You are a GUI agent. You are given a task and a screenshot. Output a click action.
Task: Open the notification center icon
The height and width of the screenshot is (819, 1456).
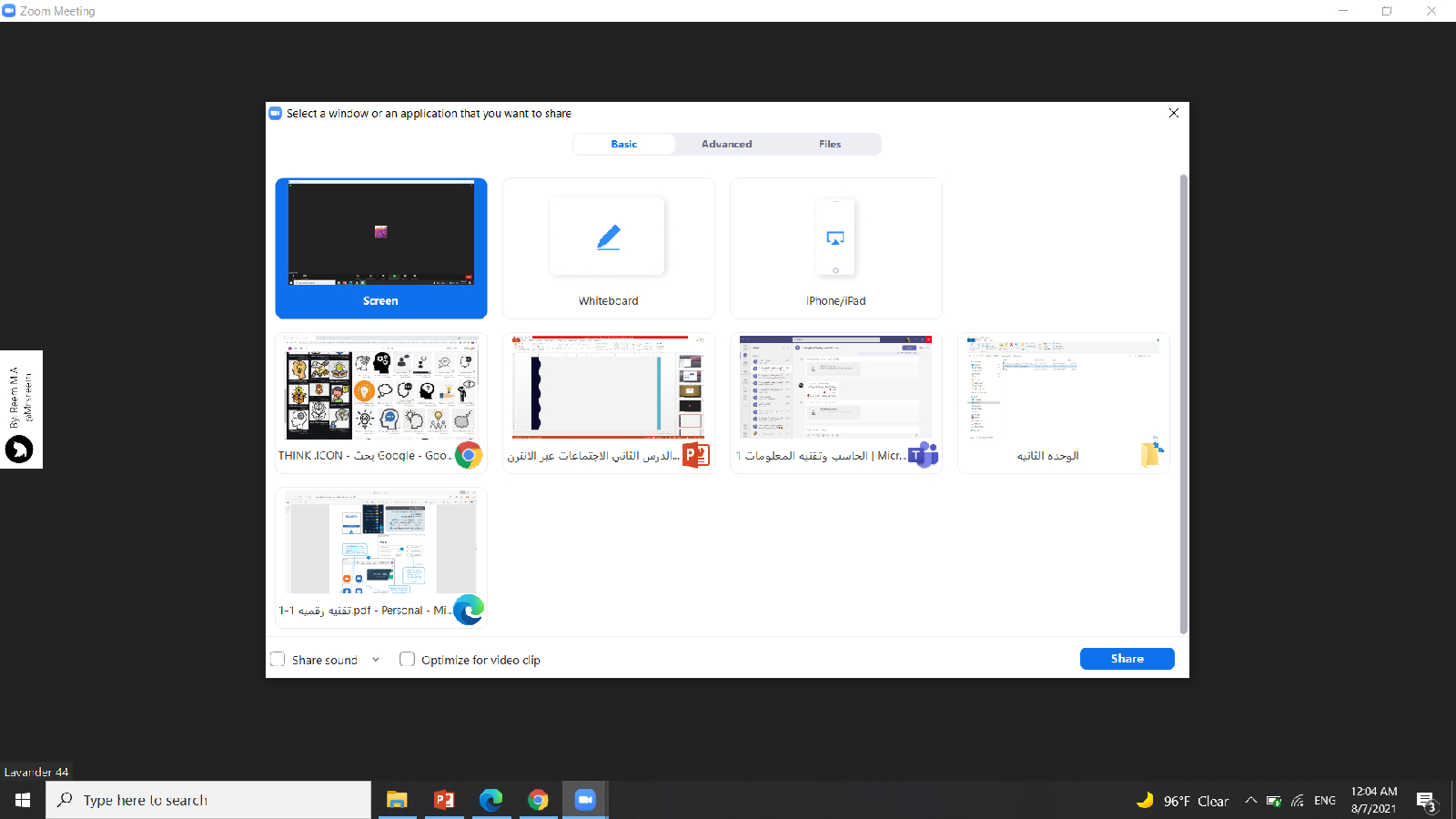click(1425, 801)
